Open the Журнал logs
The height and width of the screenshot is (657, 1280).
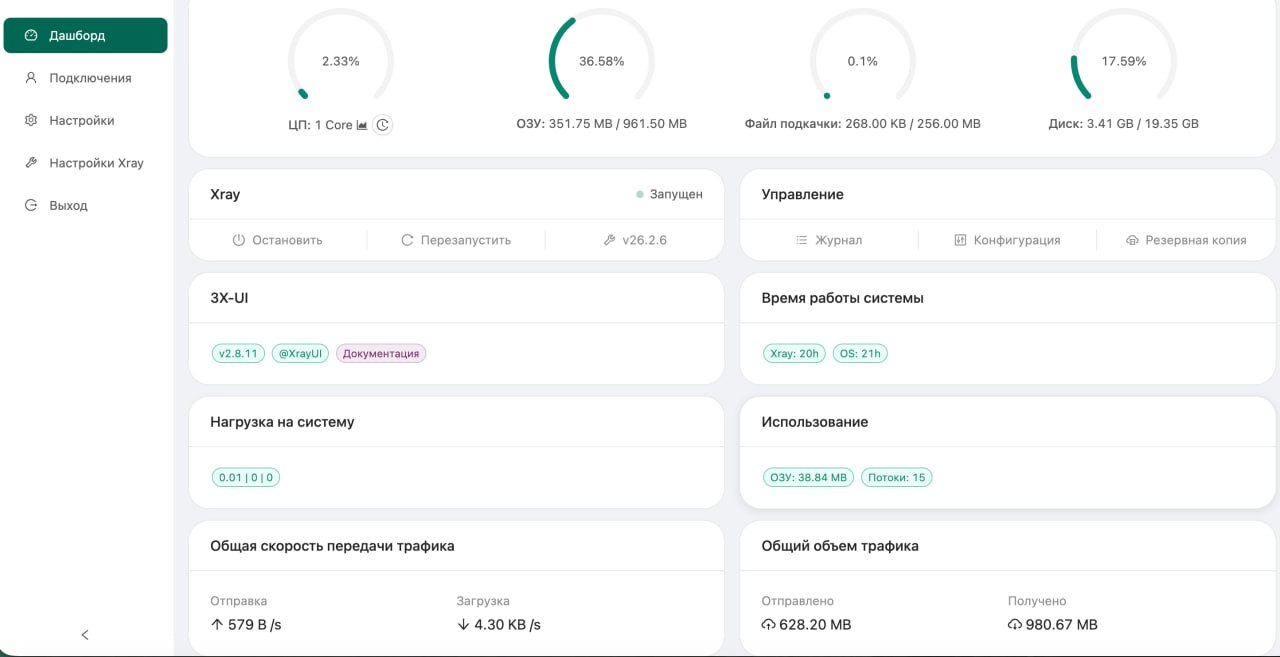click(x=828, y=240)
